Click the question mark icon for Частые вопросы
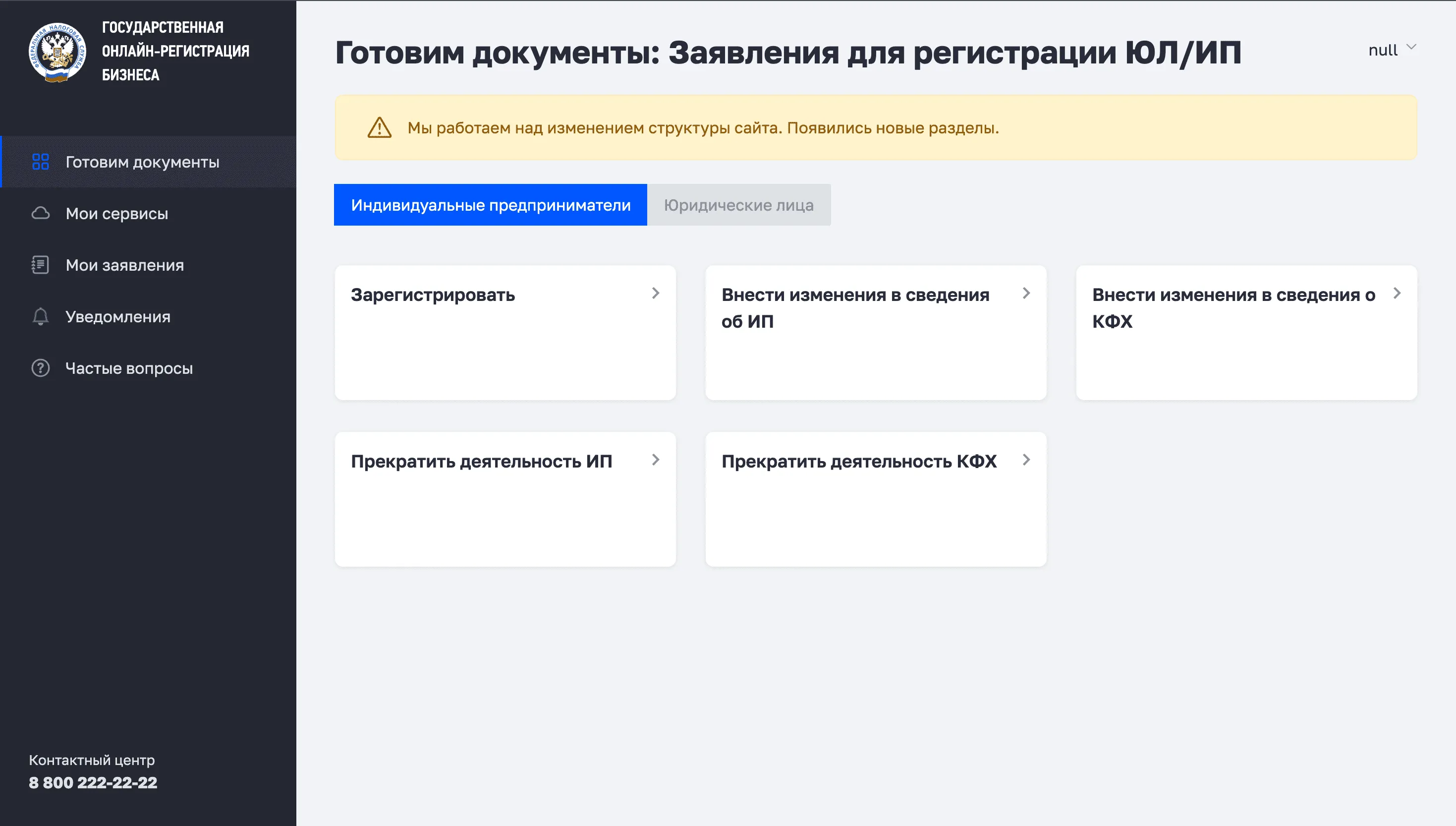The height and width of the screenshot is (826, 1456). pyautogui.click(x=40, y=367)
